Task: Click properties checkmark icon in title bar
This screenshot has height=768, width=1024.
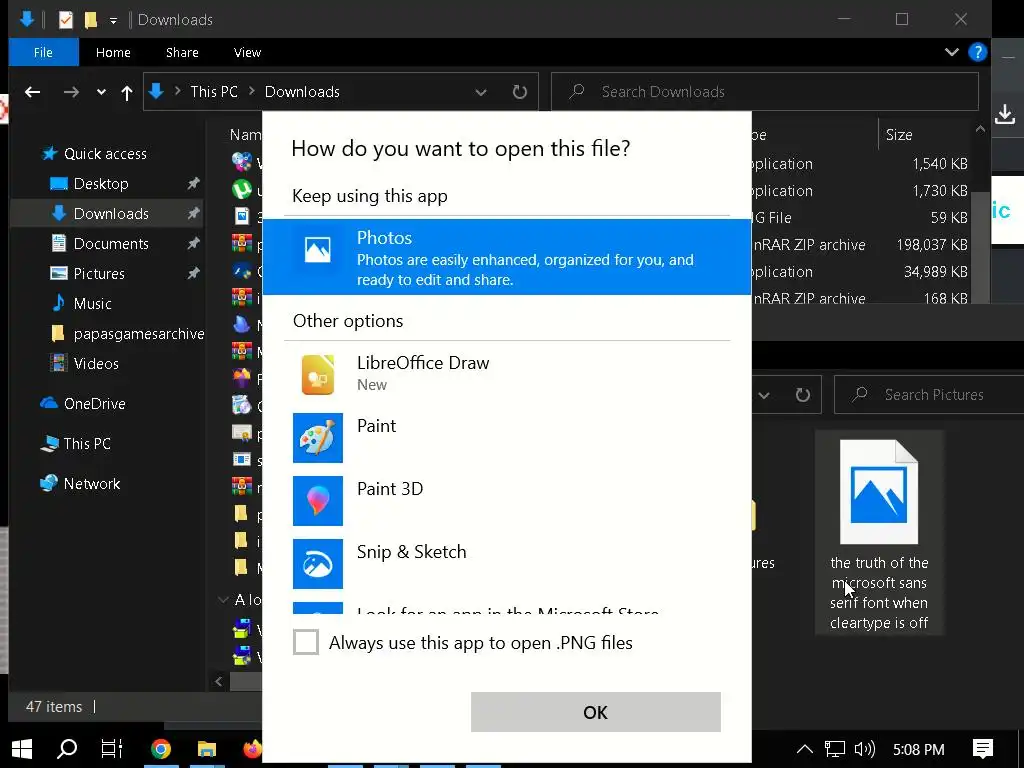Action: tap(66, 20)
